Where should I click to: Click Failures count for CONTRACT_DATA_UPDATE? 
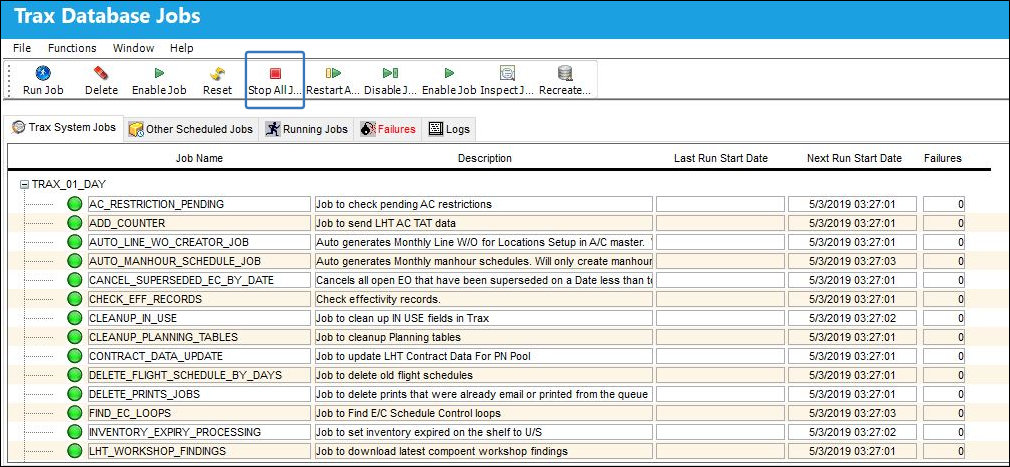tap(944, 356)
